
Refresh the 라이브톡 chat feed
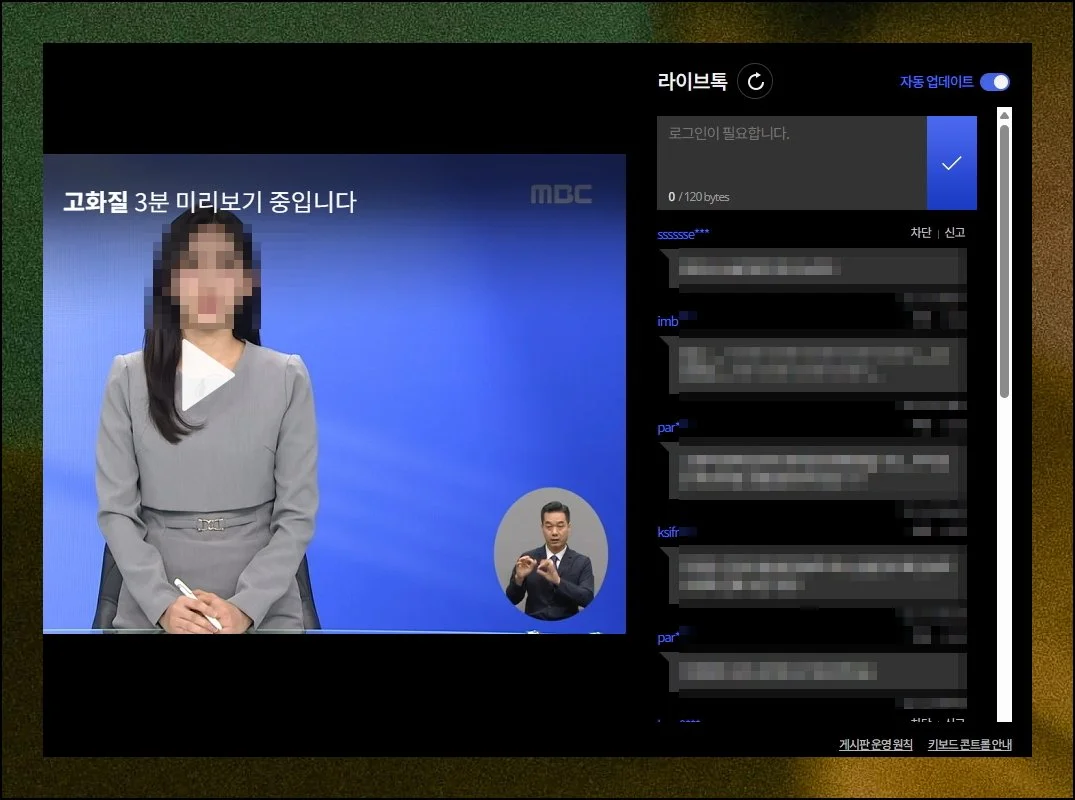point(755,81)
